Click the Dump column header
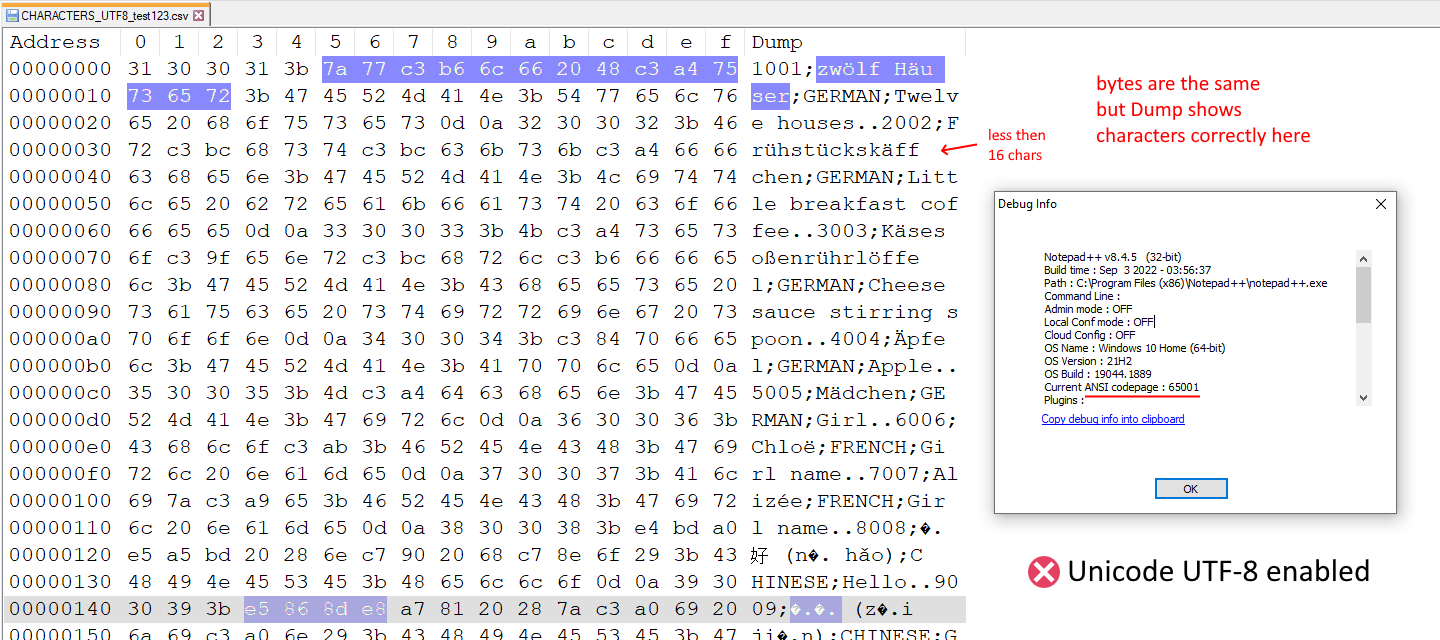The image size is (1440, 640). point(778,42)
